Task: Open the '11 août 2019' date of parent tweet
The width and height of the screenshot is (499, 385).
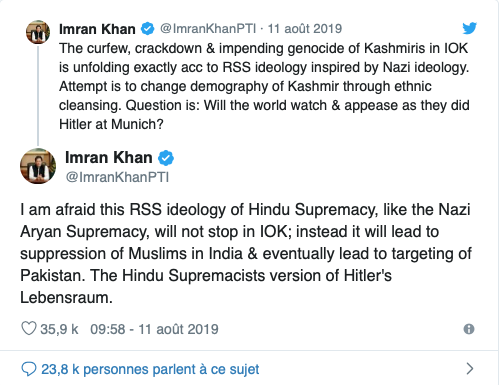Action: (x=305, y=29)
